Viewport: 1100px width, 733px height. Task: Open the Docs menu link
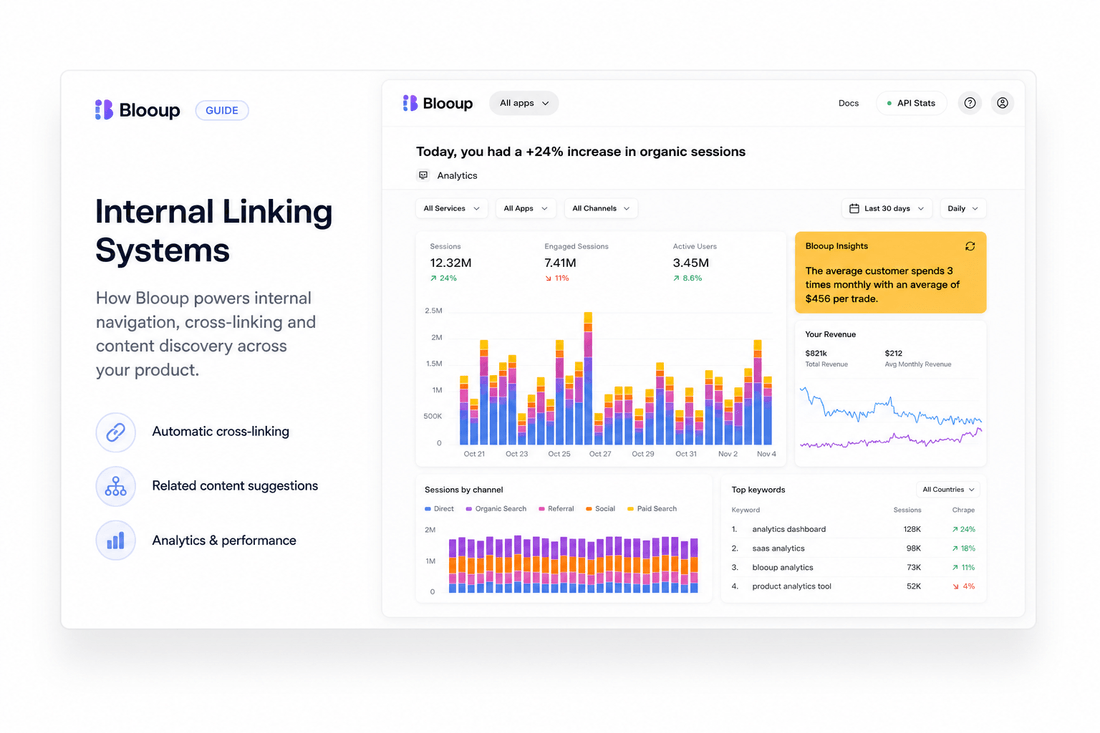tap(848, 103)
